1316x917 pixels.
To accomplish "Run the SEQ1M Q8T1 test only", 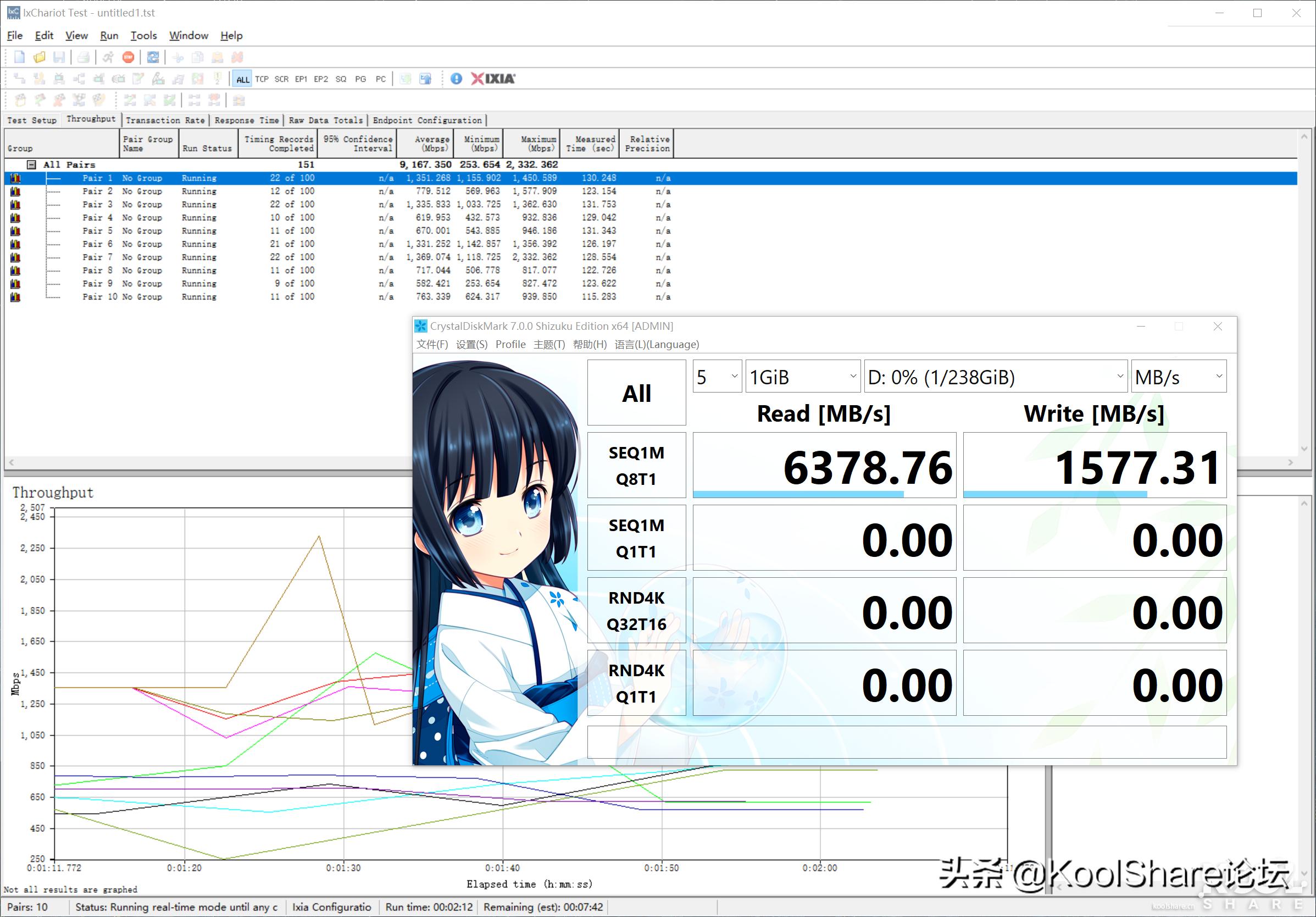I will [x=636, y=465].
